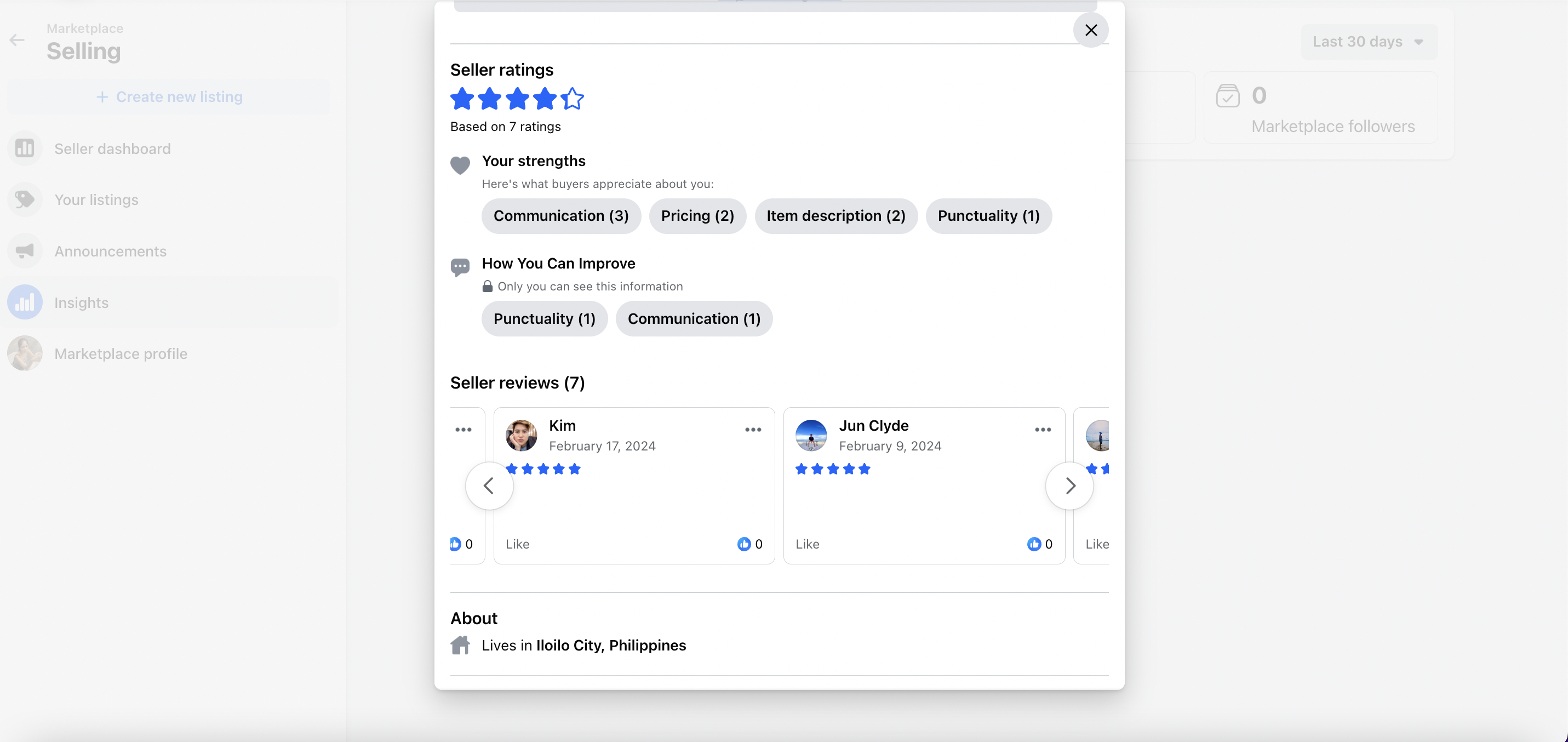Open Seller dashboard from sidebar
This screenshot has width=1568, height=742.
112,149
